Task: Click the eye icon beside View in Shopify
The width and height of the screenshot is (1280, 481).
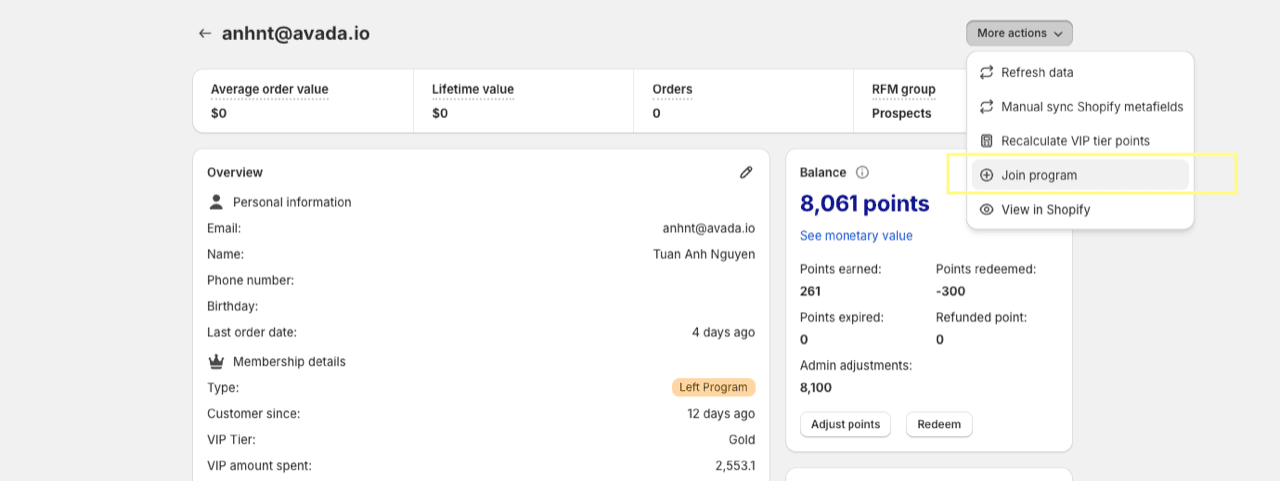Action: pyautogui.click(x=987, y=210)
